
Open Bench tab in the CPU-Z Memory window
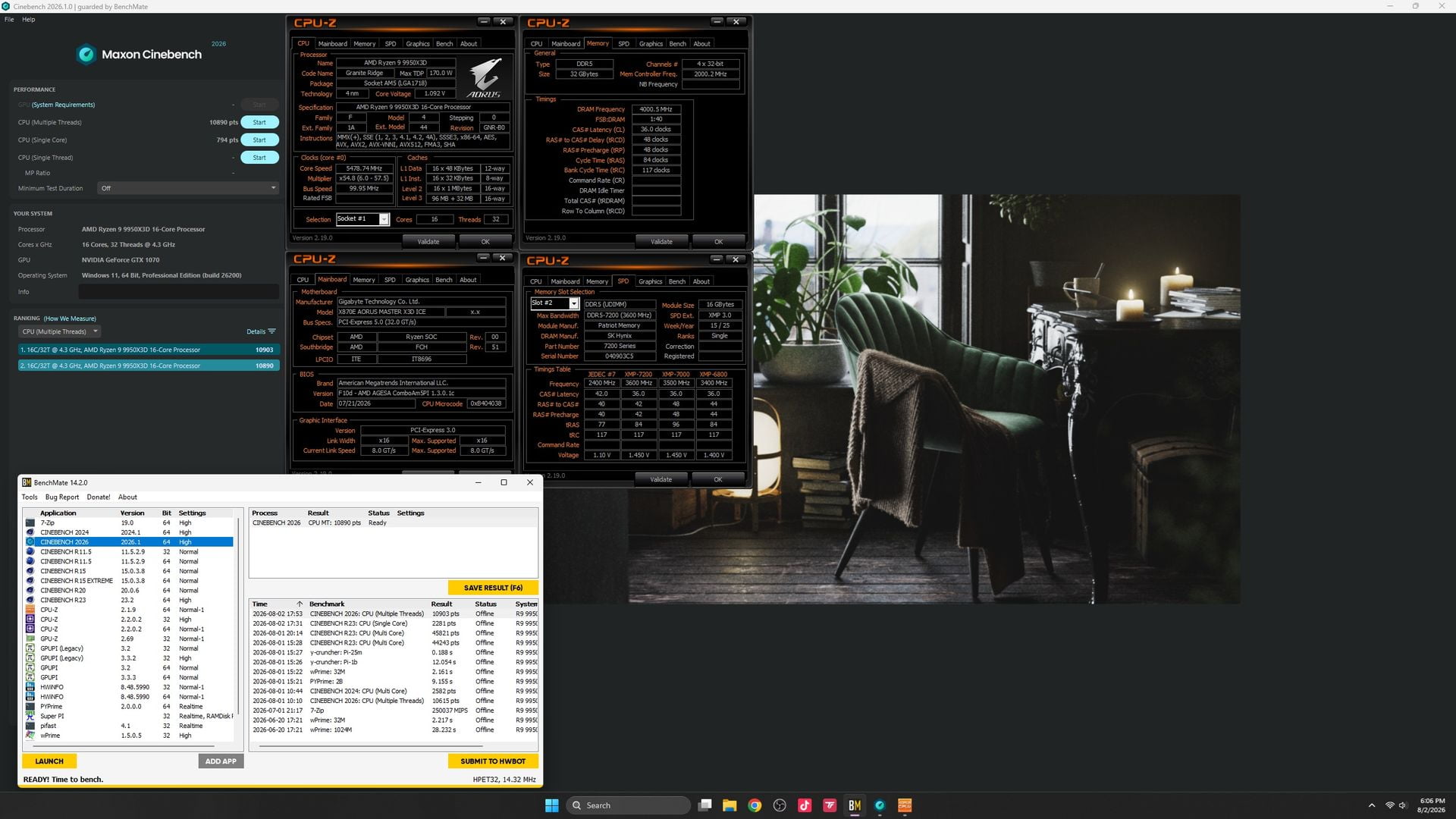(x=678, y=44)
